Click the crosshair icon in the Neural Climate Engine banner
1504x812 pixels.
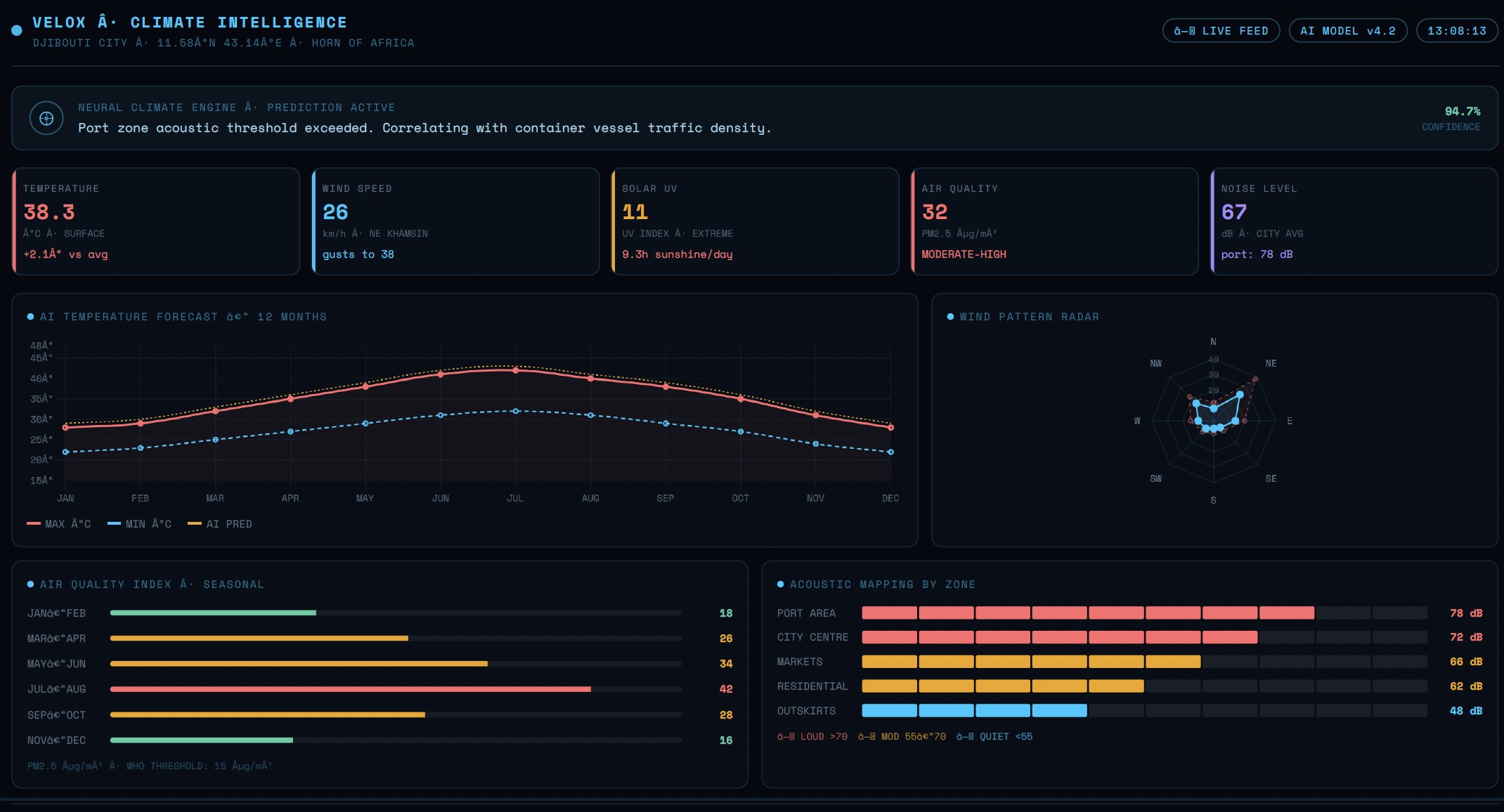click(46, 118)
